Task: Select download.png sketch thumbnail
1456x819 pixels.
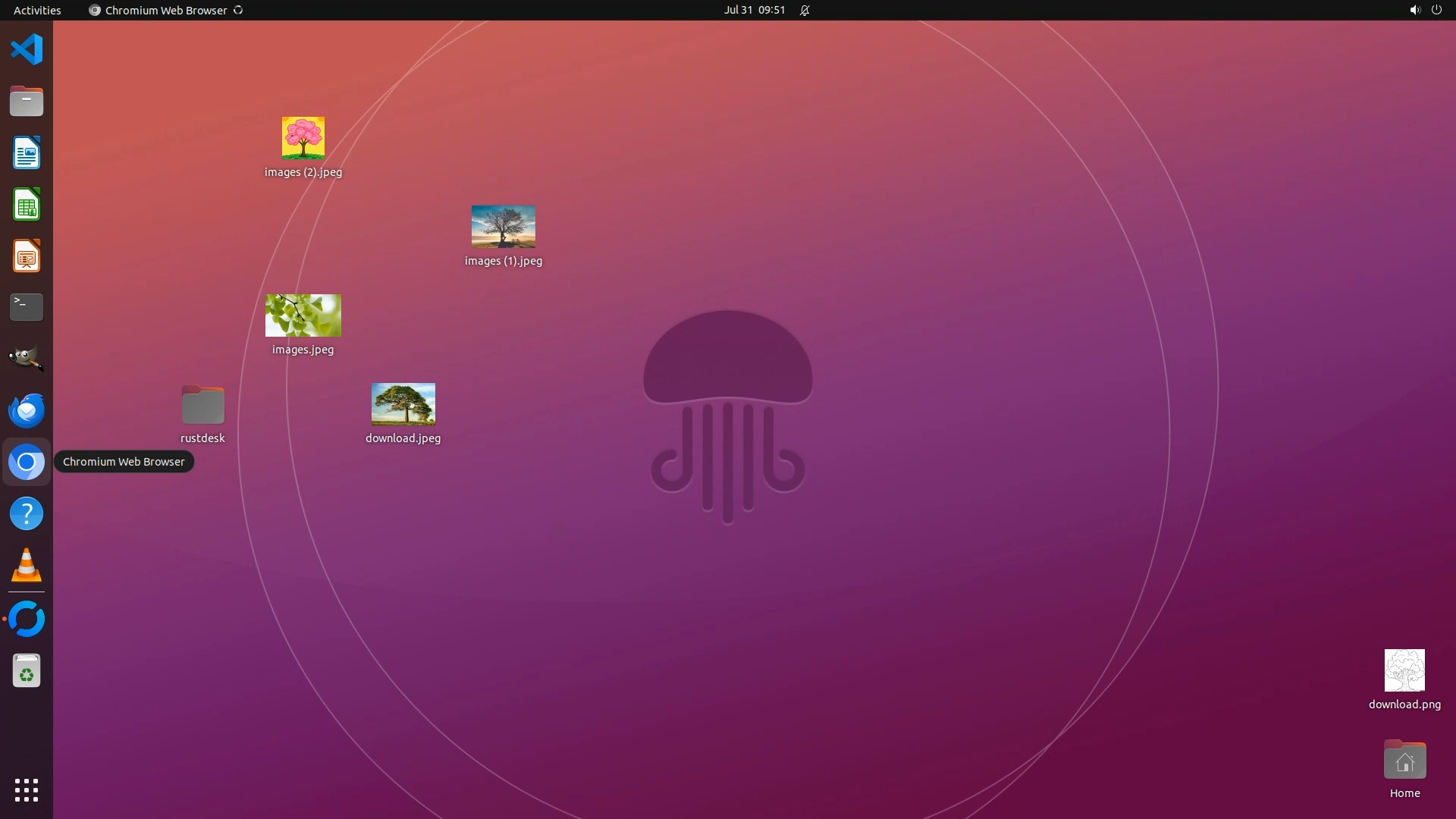Action: tap(1404, 670)
